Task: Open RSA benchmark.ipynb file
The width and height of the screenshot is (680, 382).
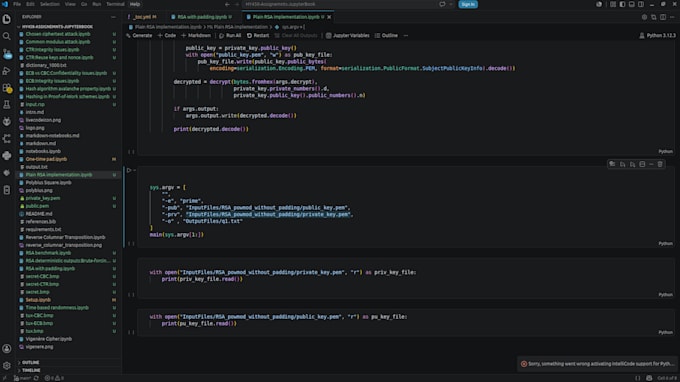Action: [x=48, y=253]
